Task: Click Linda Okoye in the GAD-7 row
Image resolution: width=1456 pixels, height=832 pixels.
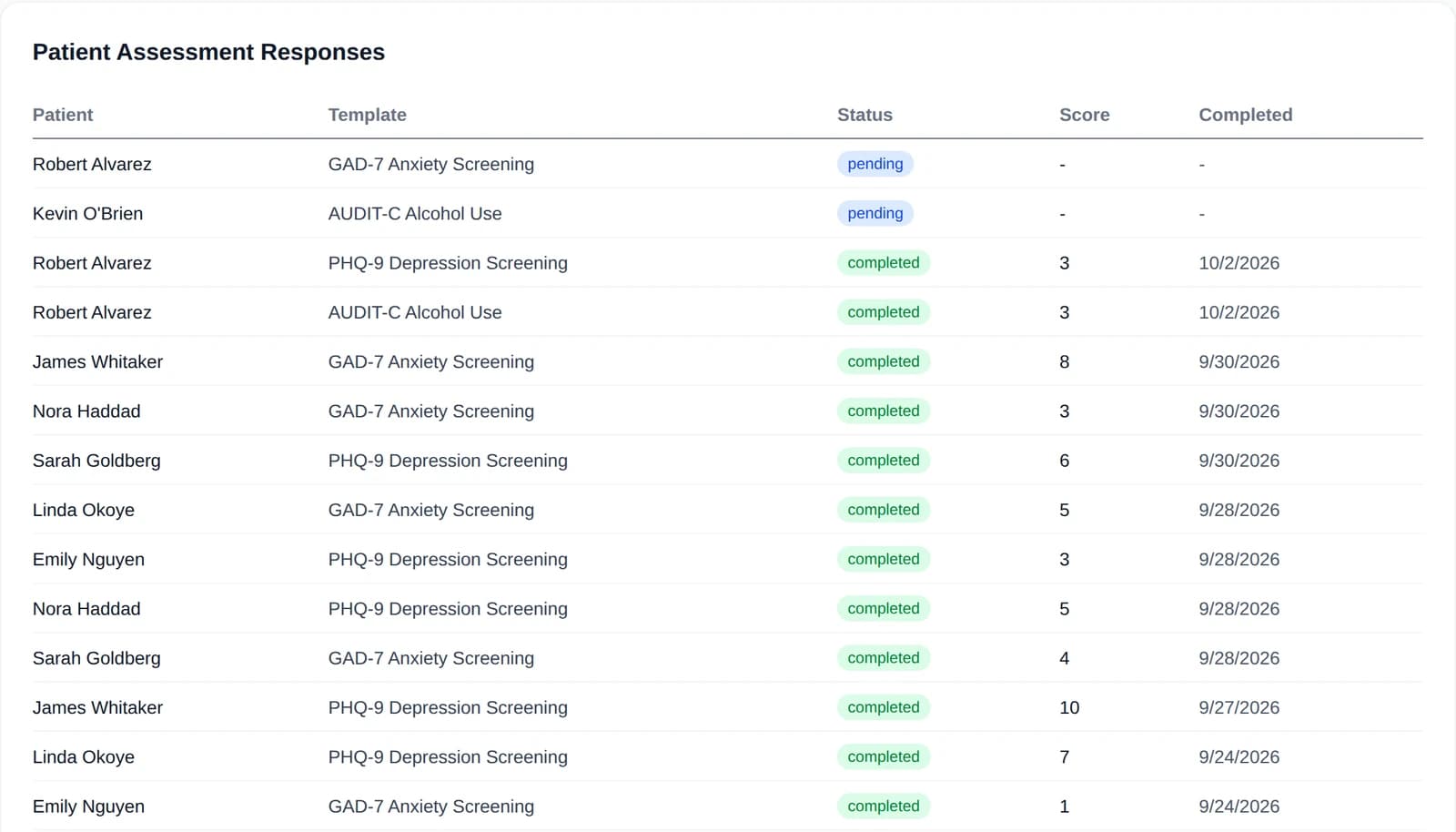Action: click(84, 510)
